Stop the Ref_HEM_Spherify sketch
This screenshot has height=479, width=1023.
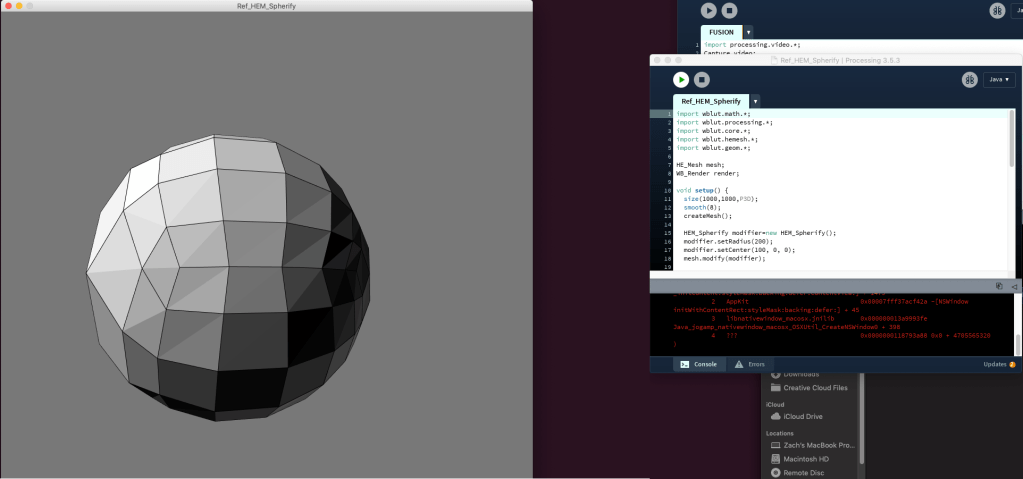coord(702,80)
